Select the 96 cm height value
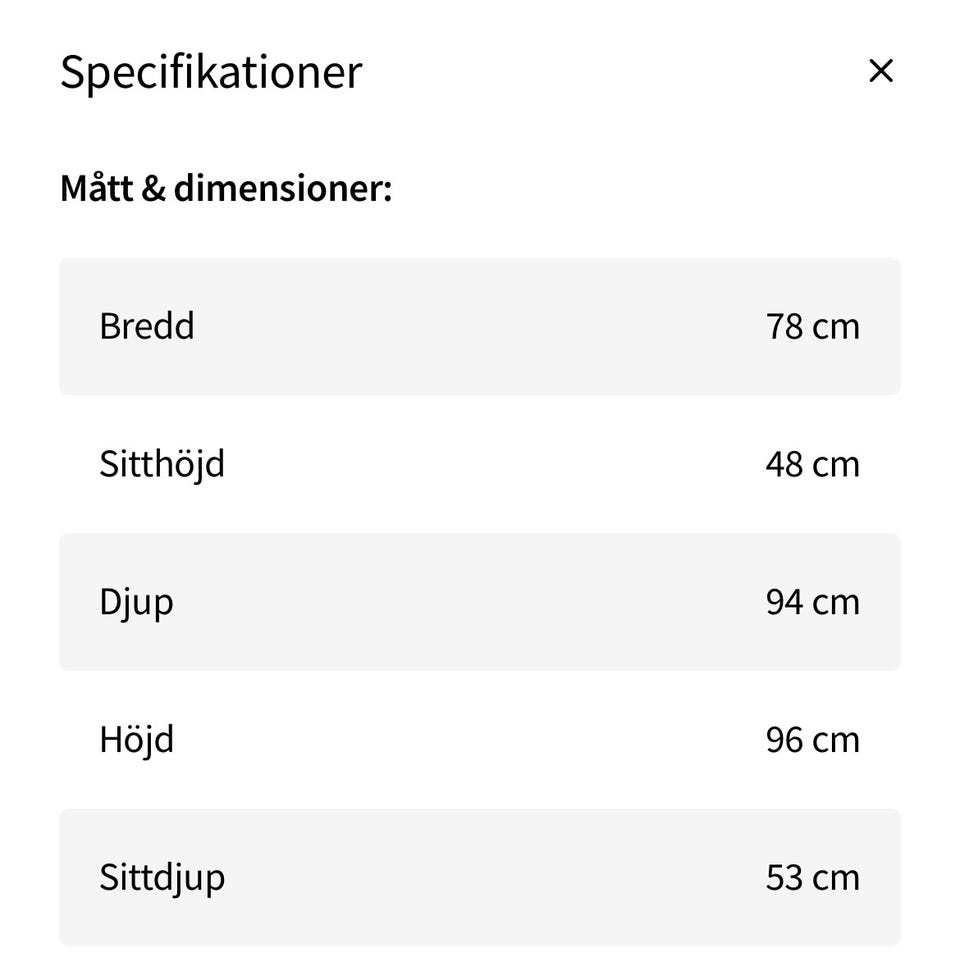This screenshot has height=971, width=960. click(x=812, y=740)
